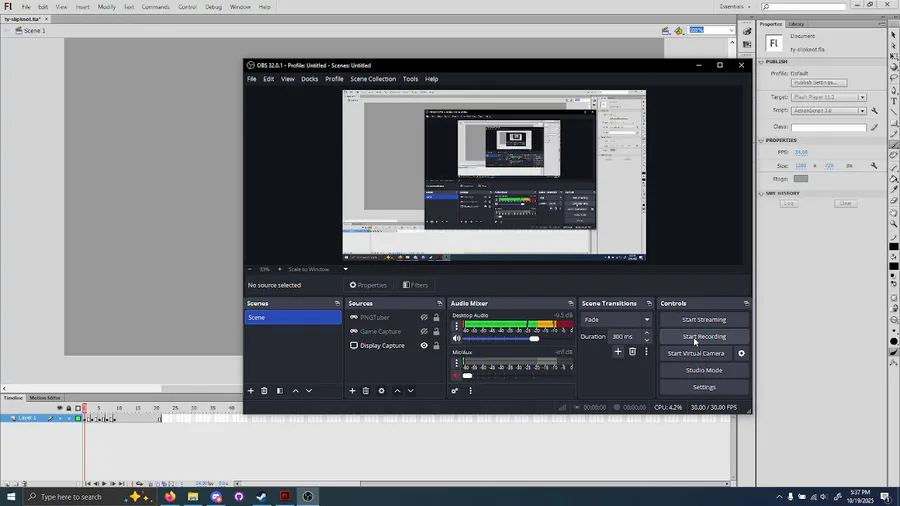The width and height of the screenshot is (900, 506).
Task: Remove scene transition with trash icon
Action: pos(632,352)
